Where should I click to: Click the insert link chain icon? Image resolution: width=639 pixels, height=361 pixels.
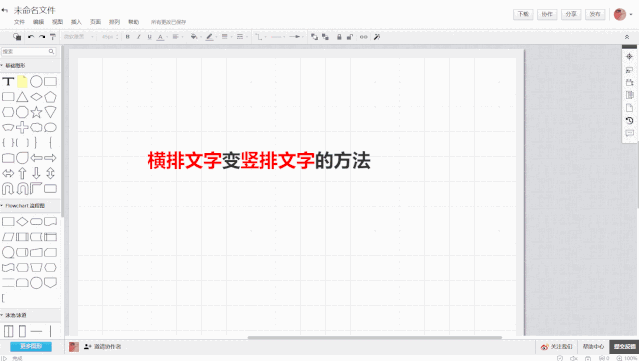364,37
